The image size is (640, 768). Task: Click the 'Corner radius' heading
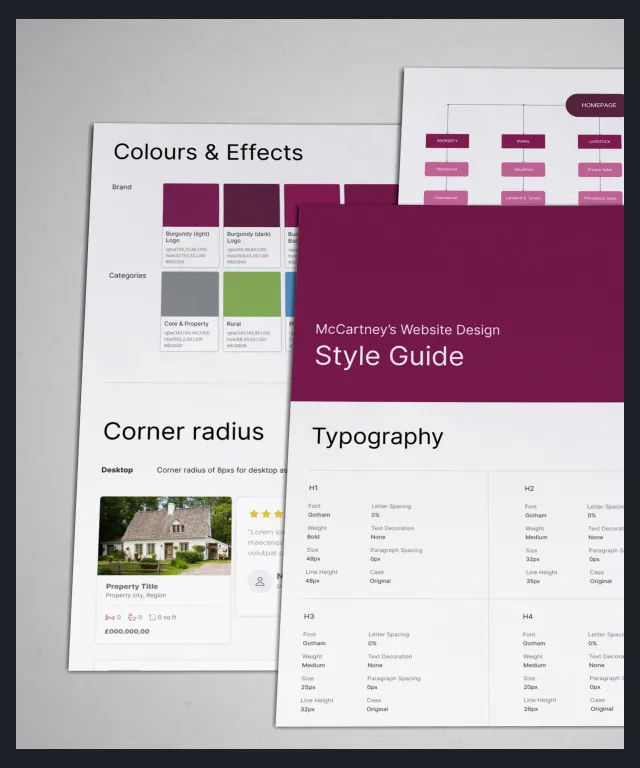coord(184,432)
